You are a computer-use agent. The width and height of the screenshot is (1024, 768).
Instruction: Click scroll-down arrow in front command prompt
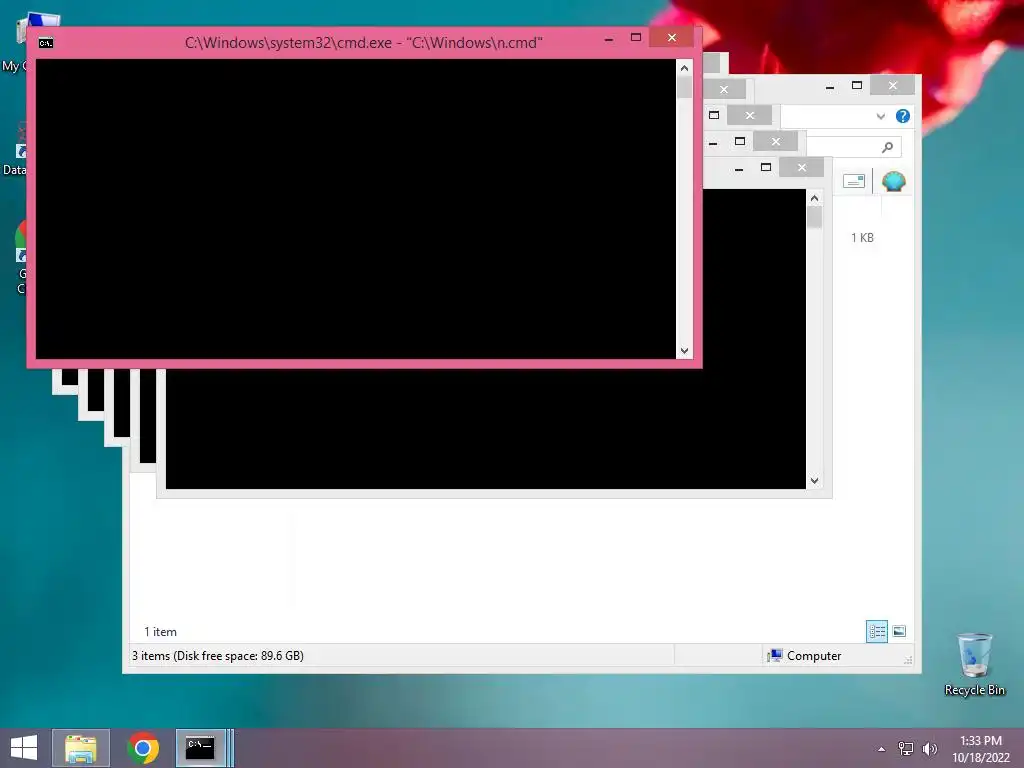[684, 351]
